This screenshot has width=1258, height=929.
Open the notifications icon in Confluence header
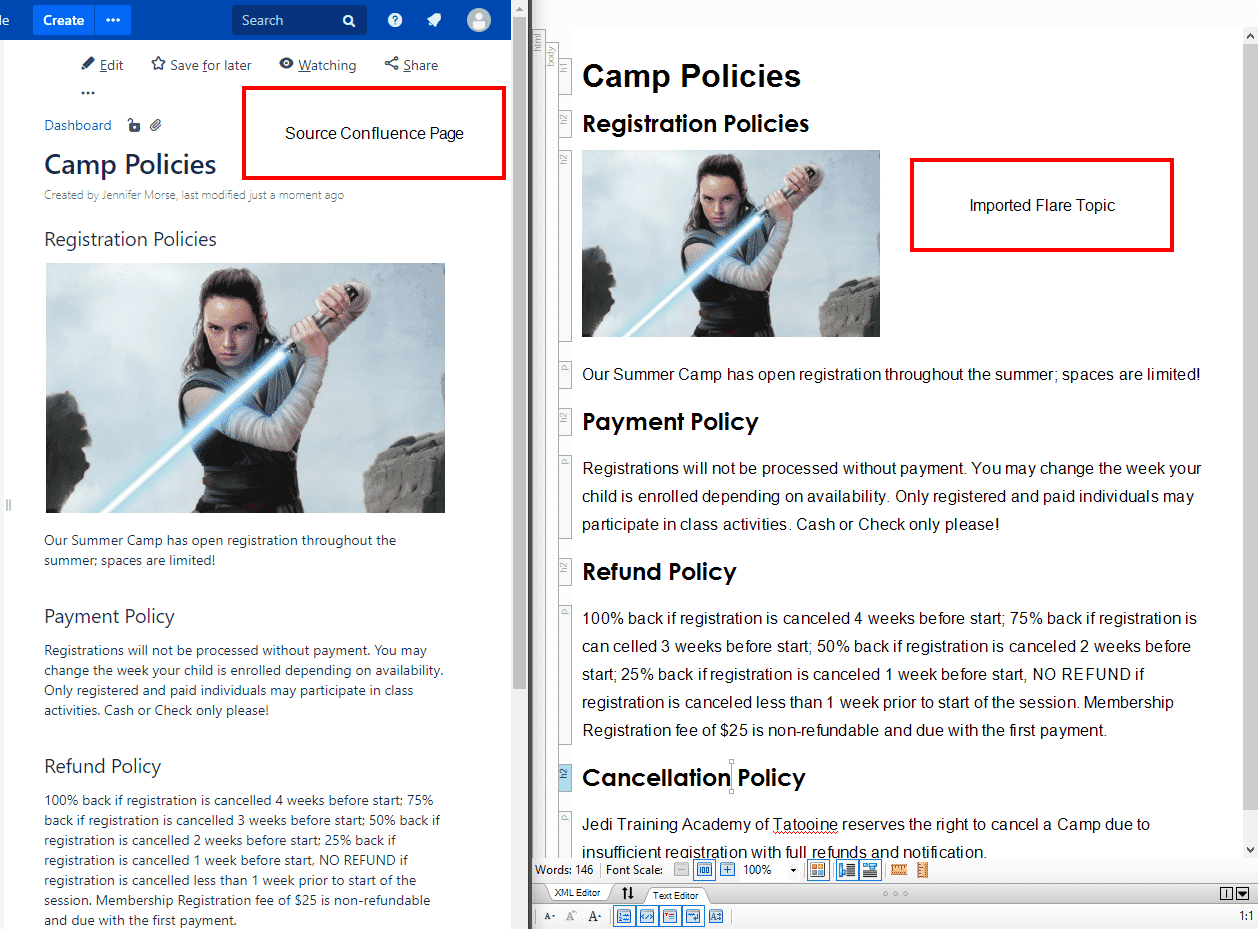(434, 20)
